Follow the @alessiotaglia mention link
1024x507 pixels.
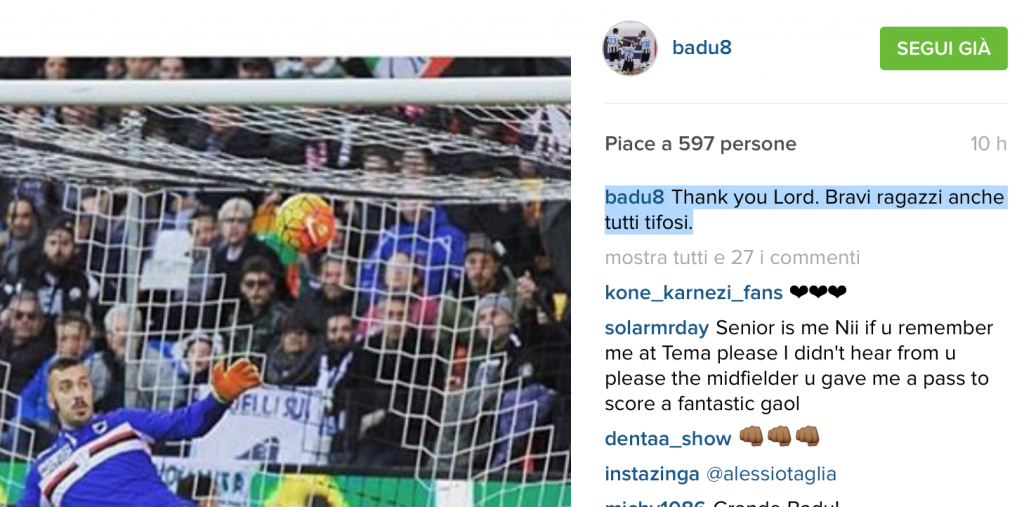(x=771, y=474)
